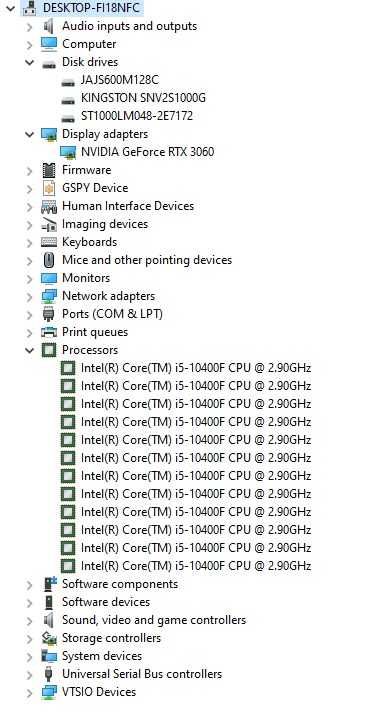Screen dimensions: 379x713
Task: Click the Firmware chip icon
Action: coord(49,170)
